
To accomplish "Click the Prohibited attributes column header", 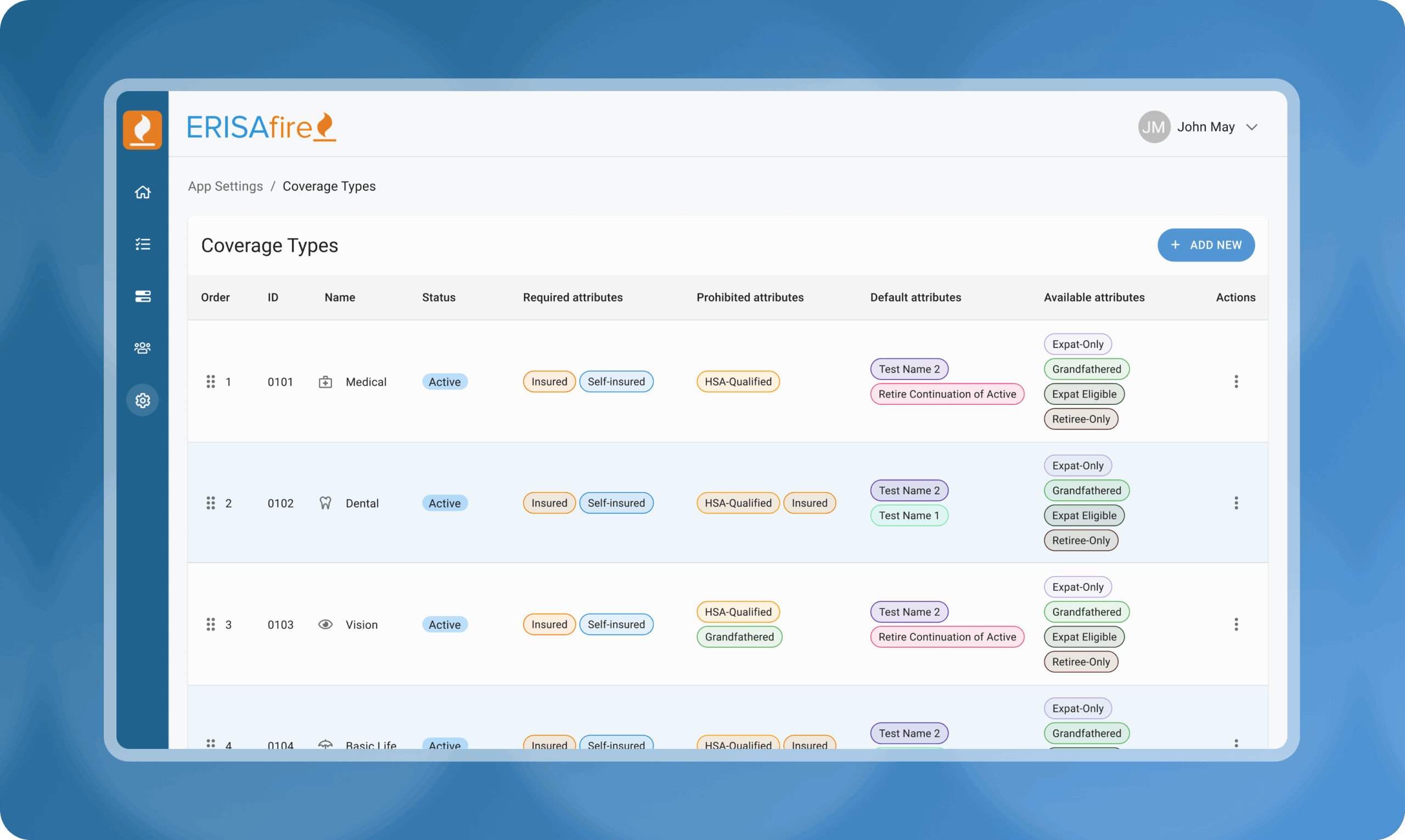I will click(x=750, y=297).
